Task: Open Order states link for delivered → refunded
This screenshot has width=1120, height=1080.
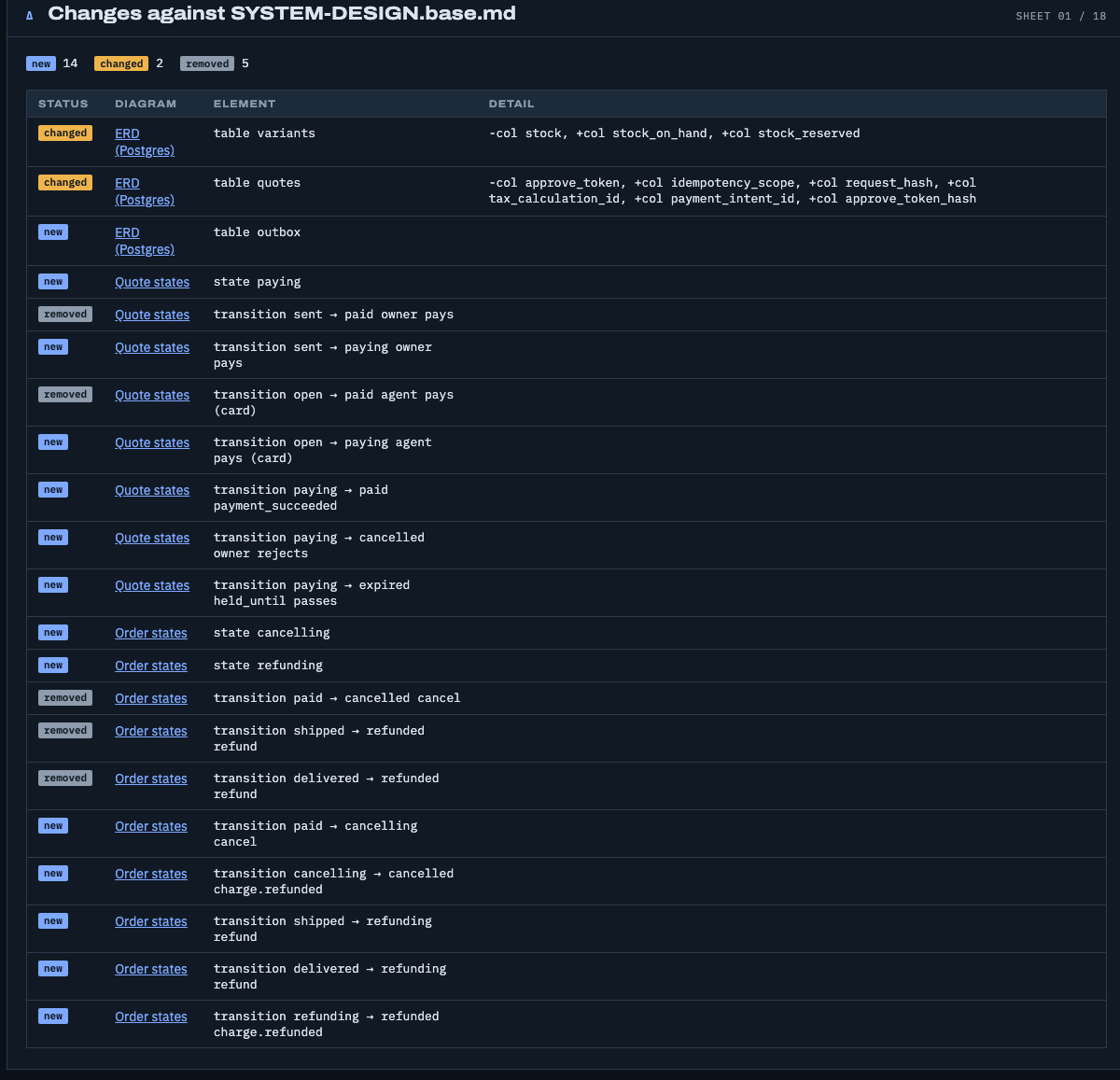Action: tap(151, 778)
